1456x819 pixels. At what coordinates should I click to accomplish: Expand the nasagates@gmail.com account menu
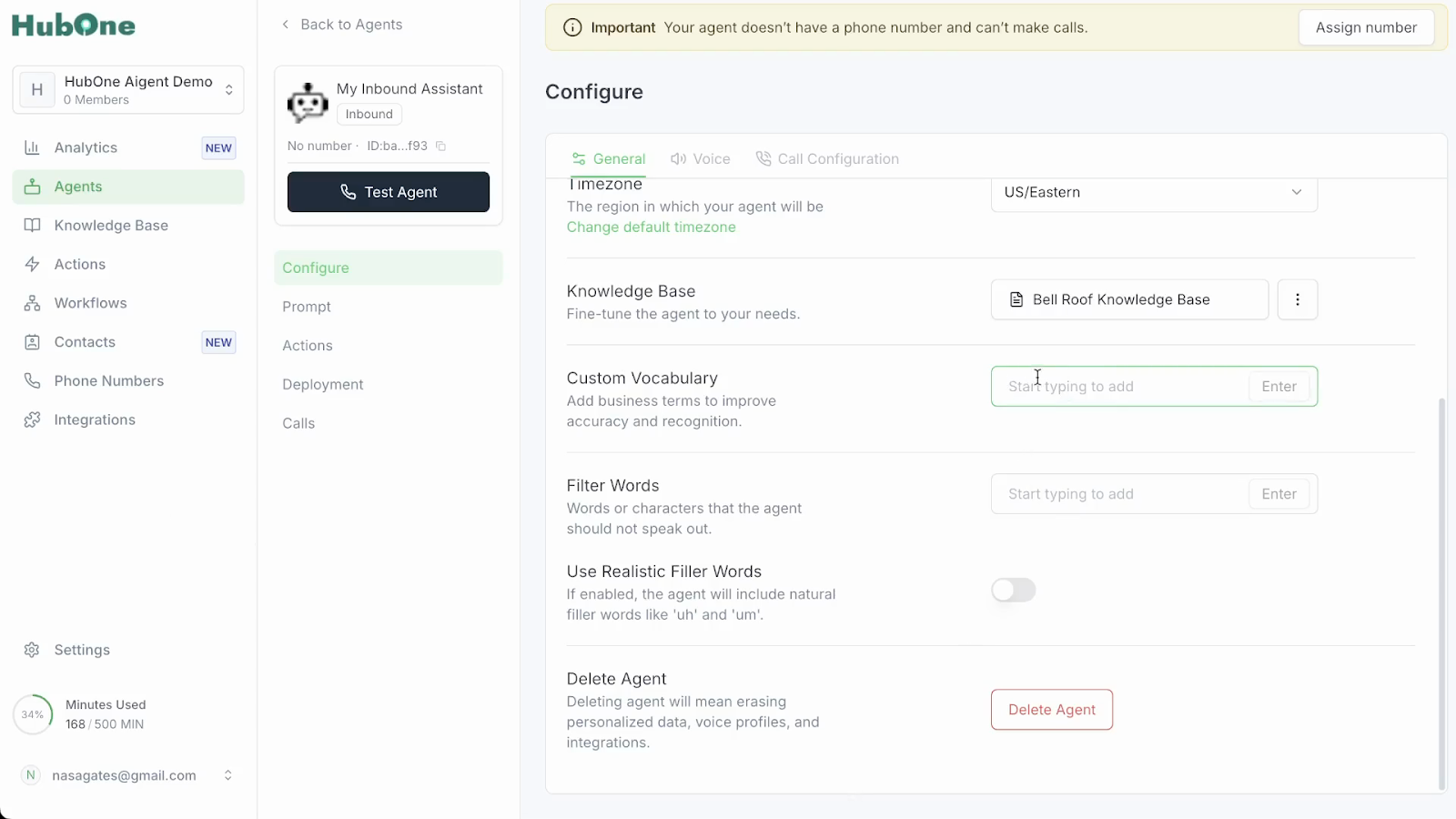[x=227, y=775]
